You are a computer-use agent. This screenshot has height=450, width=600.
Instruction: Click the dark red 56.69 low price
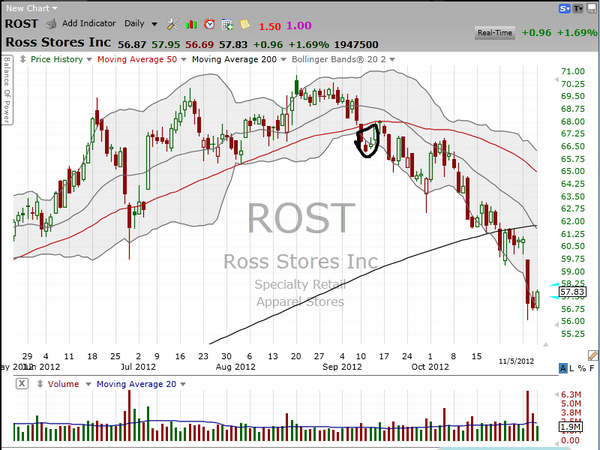click(x=199, y=45)
